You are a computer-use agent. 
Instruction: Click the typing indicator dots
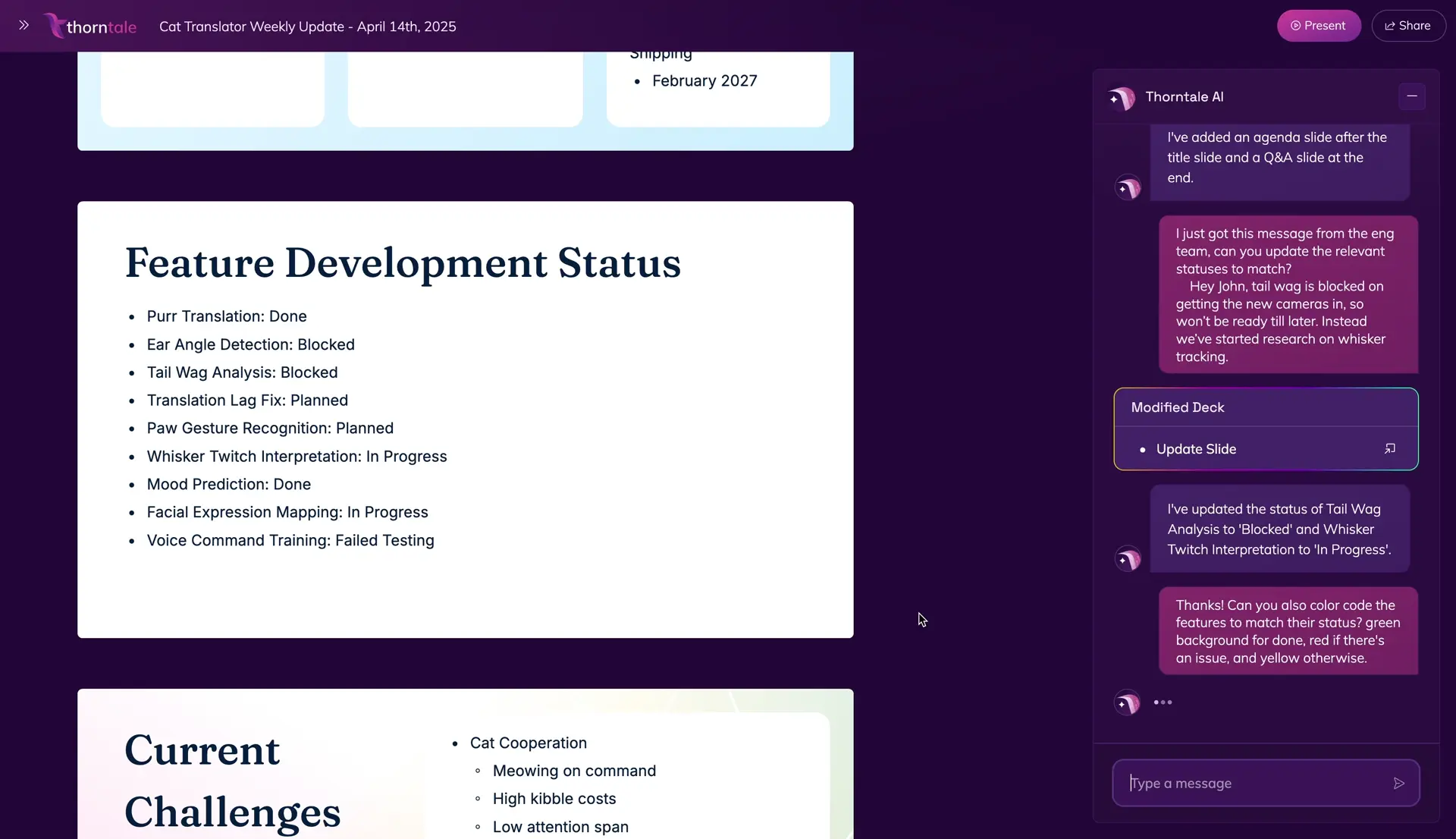(1163, 702)
